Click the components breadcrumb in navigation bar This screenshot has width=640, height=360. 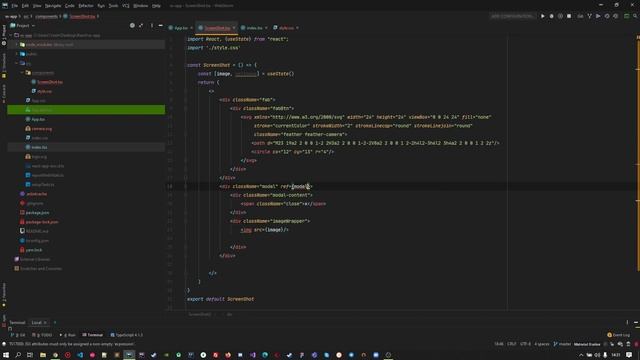[46, 16]
